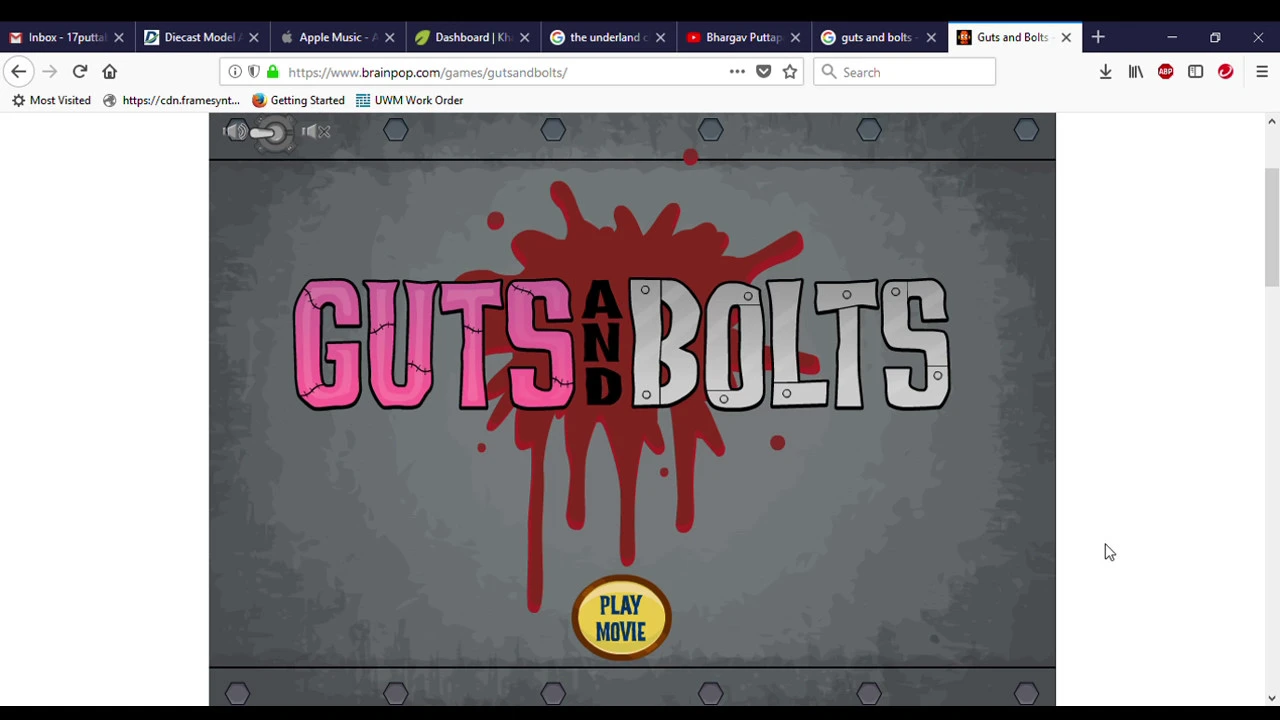Click the yellow Play Movie button
Viewport: 1280px width, 720px height.
(621, 618)
